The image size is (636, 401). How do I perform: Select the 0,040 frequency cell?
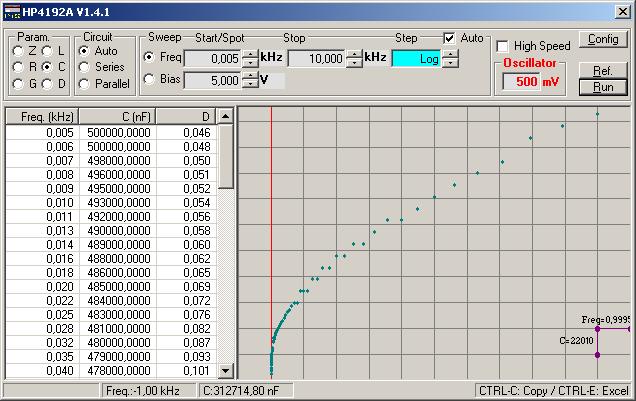pyautogui.click(x=43, y=371)
